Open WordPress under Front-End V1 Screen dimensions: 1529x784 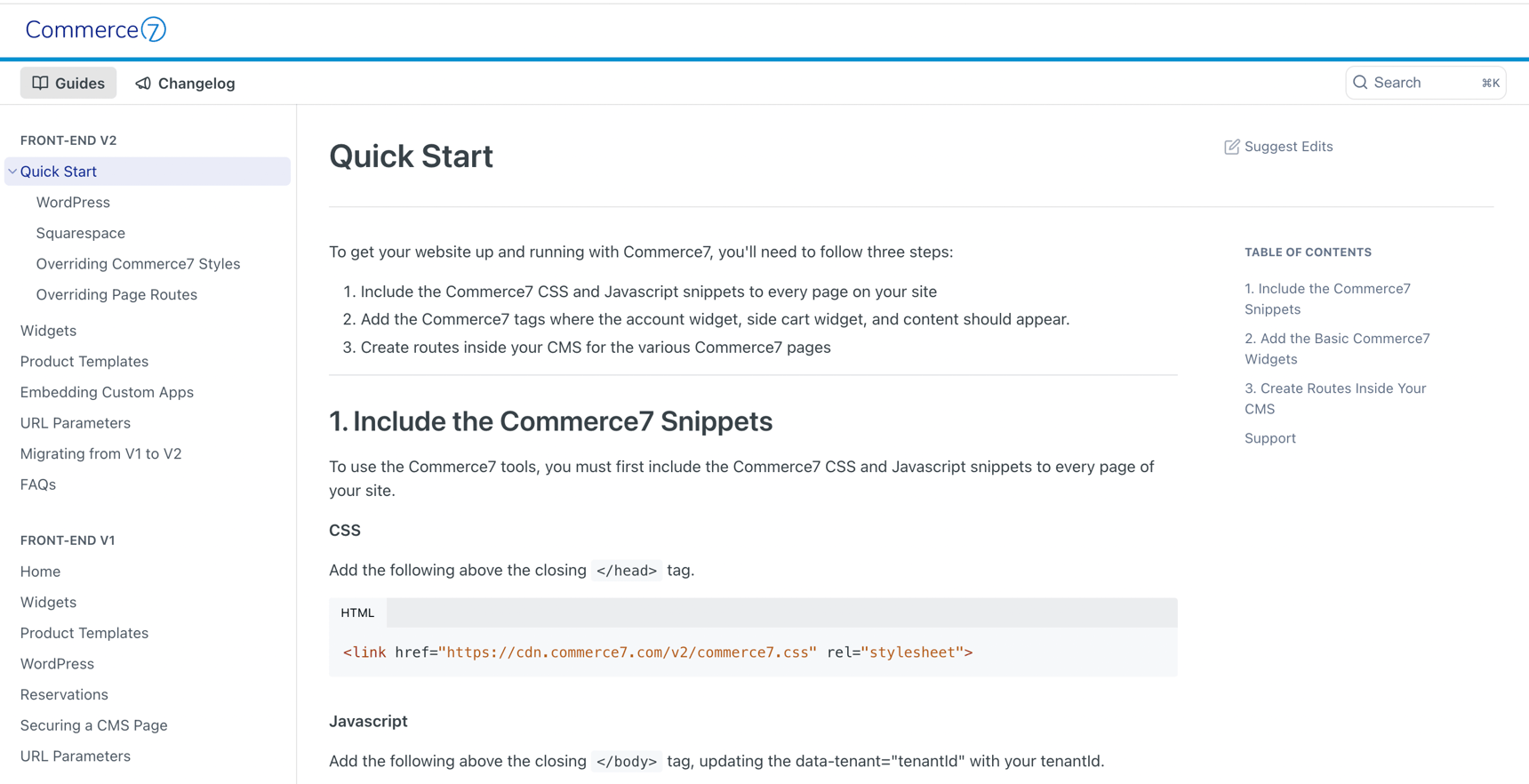(x=57, y=664)
